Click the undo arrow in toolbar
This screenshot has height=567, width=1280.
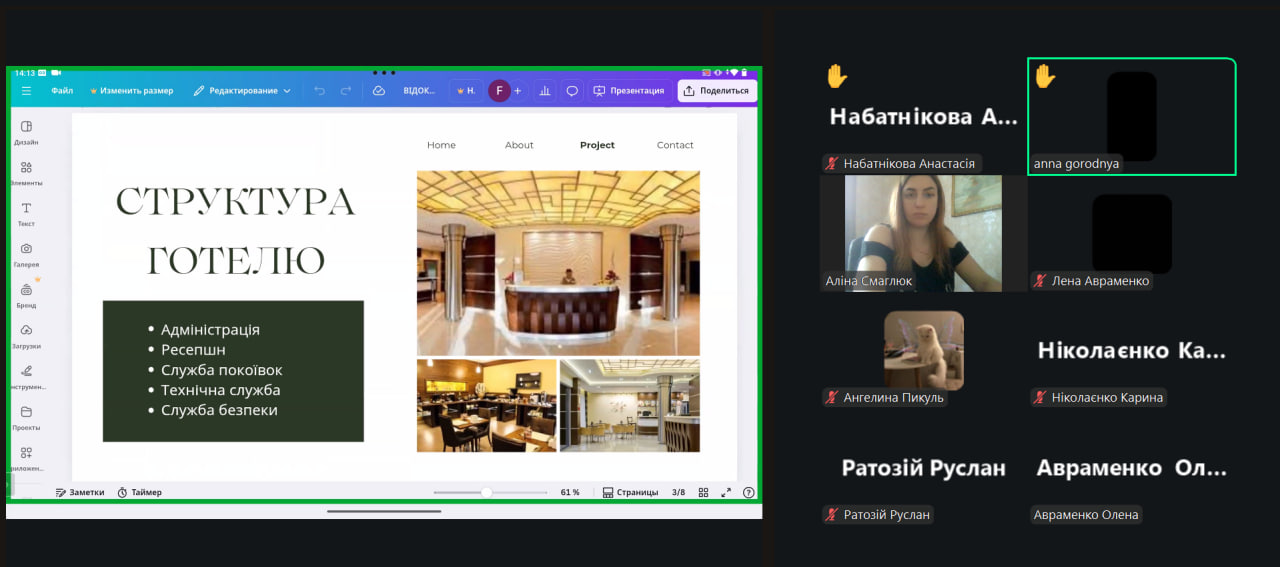(320, 91)
